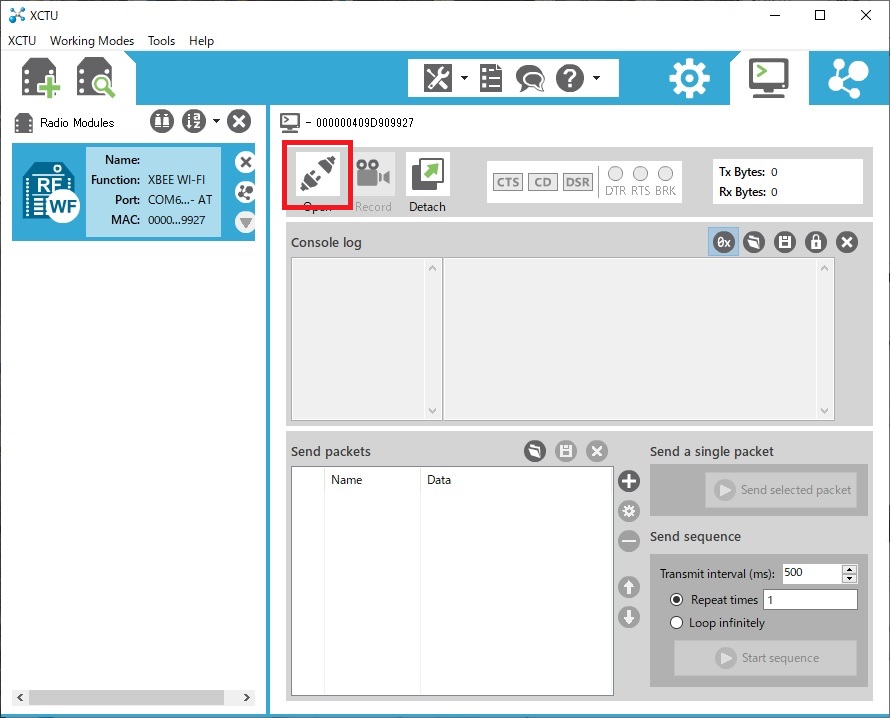The image size is (890, 718).
Task: Toggle the DTR line indicator
Action: [x=615, y=174]
